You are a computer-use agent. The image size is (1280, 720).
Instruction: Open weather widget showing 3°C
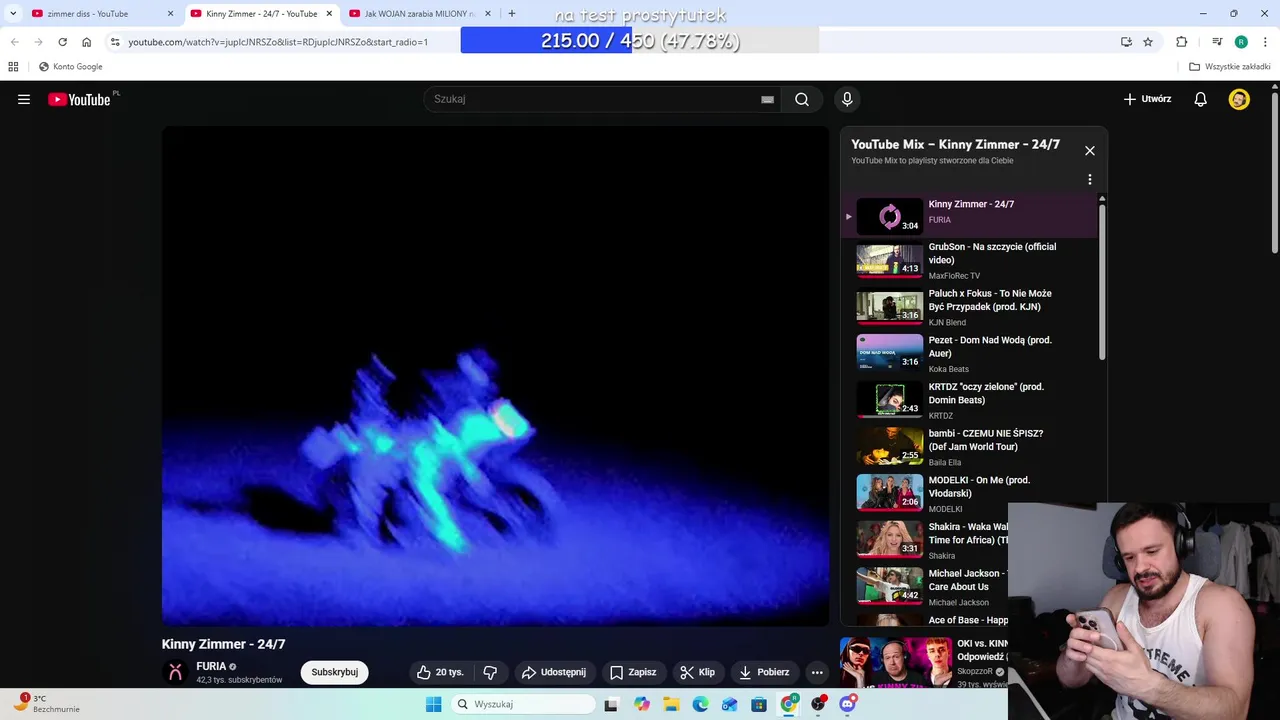click(x=45, y=704)
